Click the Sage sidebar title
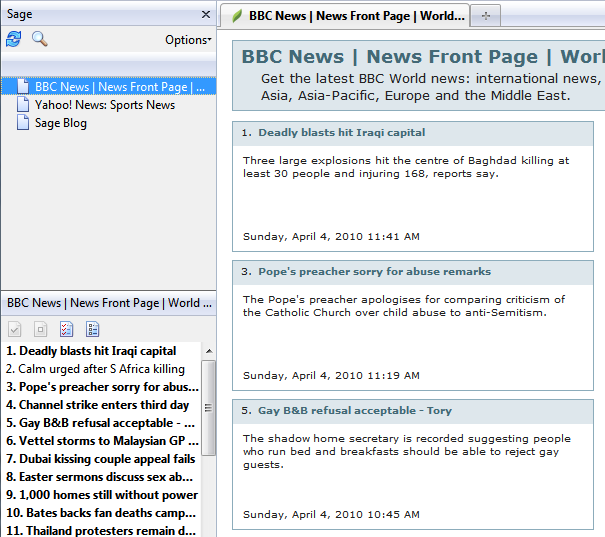The width and height of the screenshot is (605, 537). point(19,14)
